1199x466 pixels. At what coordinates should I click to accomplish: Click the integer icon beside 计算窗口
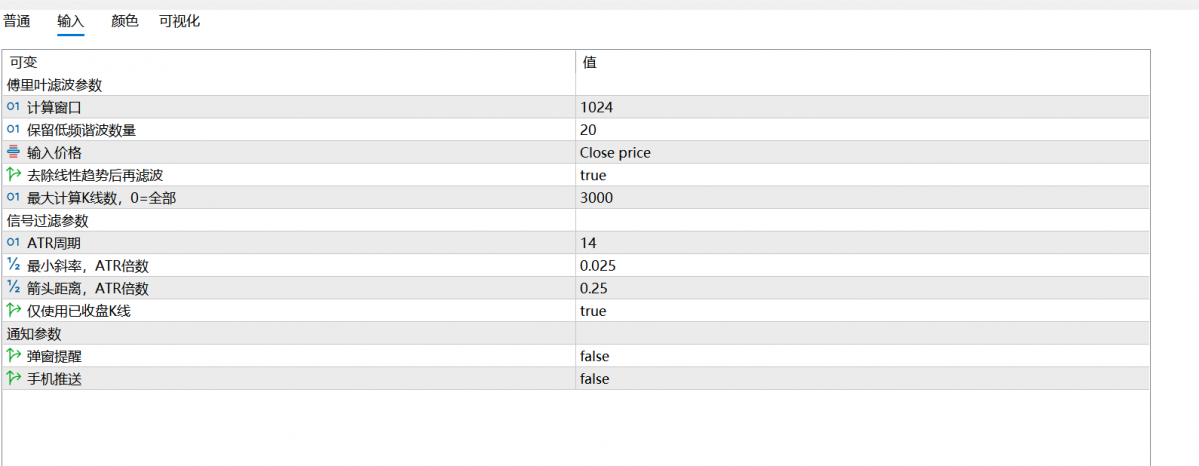click(x=13, y=107)
